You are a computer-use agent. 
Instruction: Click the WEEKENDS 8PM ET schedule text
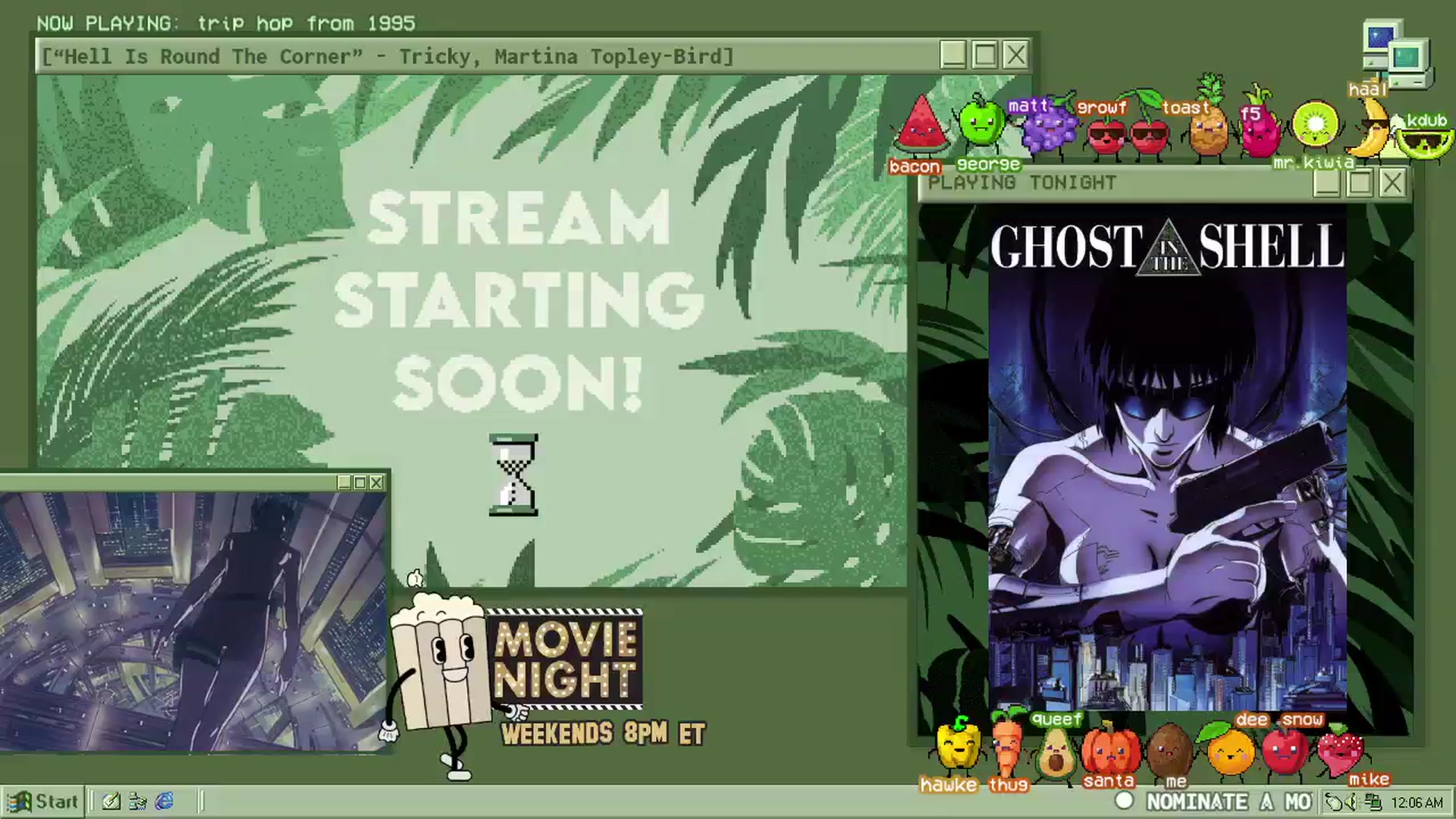(604, 733)
